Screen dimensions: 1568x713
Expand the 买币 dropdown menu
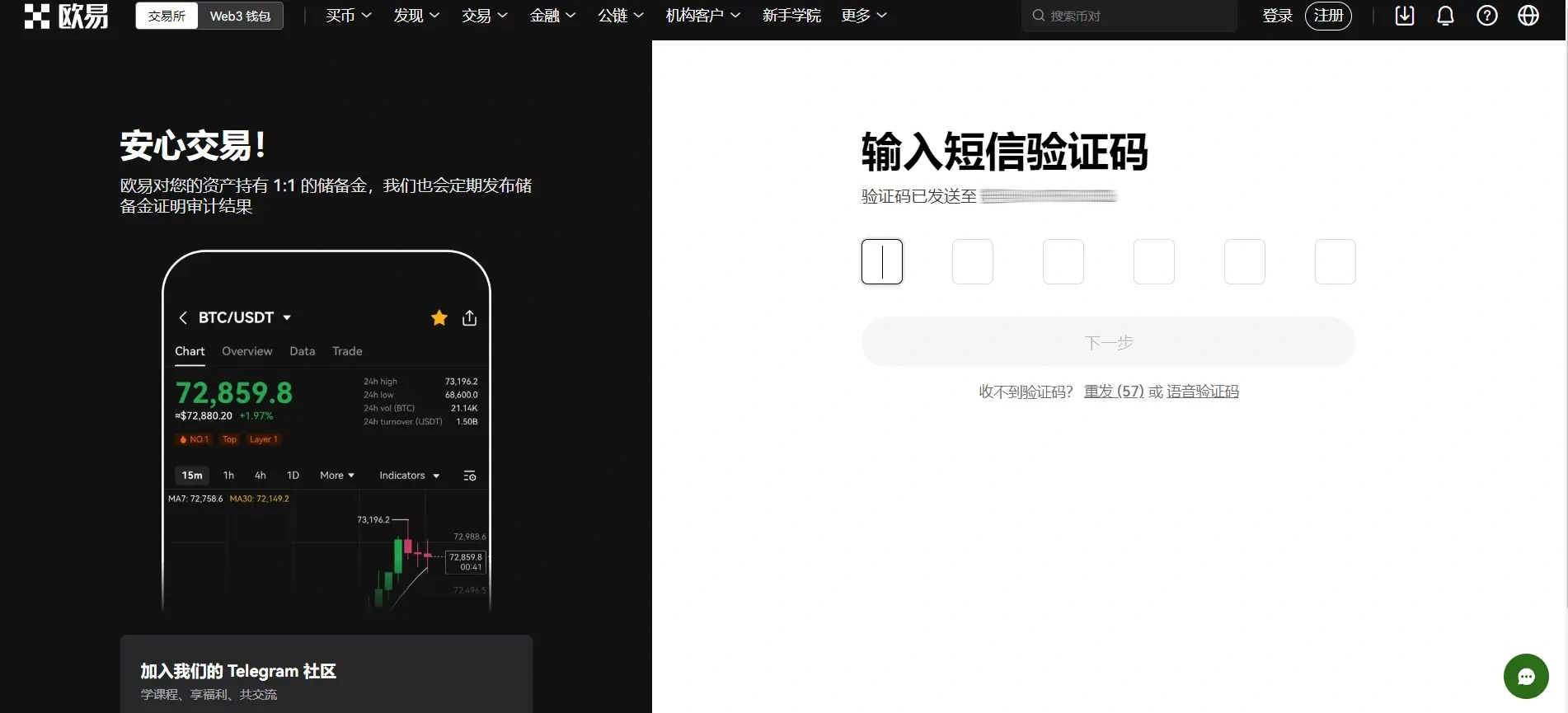(348, 16)
